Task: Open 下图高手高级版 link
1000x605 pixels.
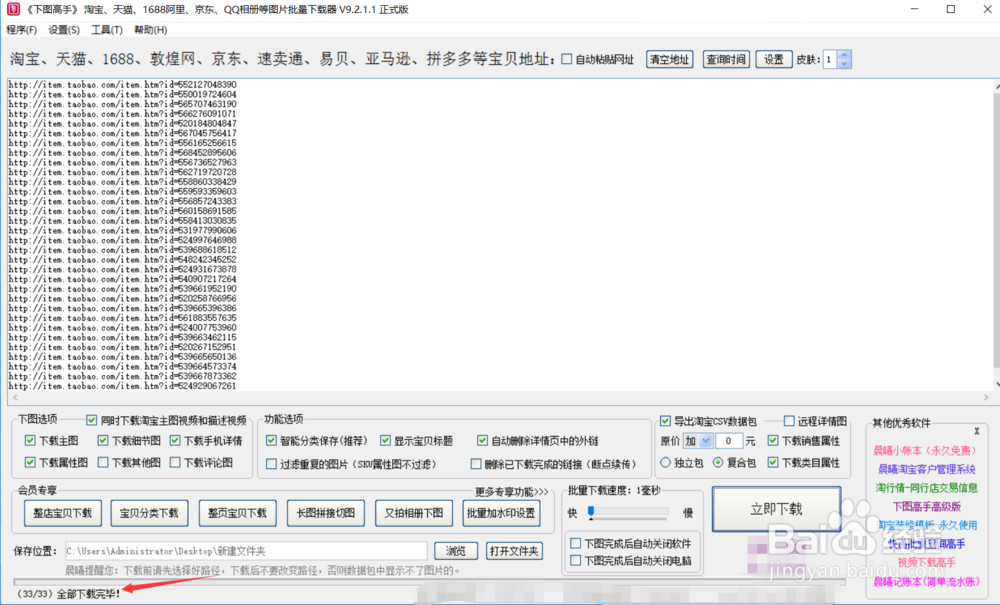Action: tap(927, 506)
